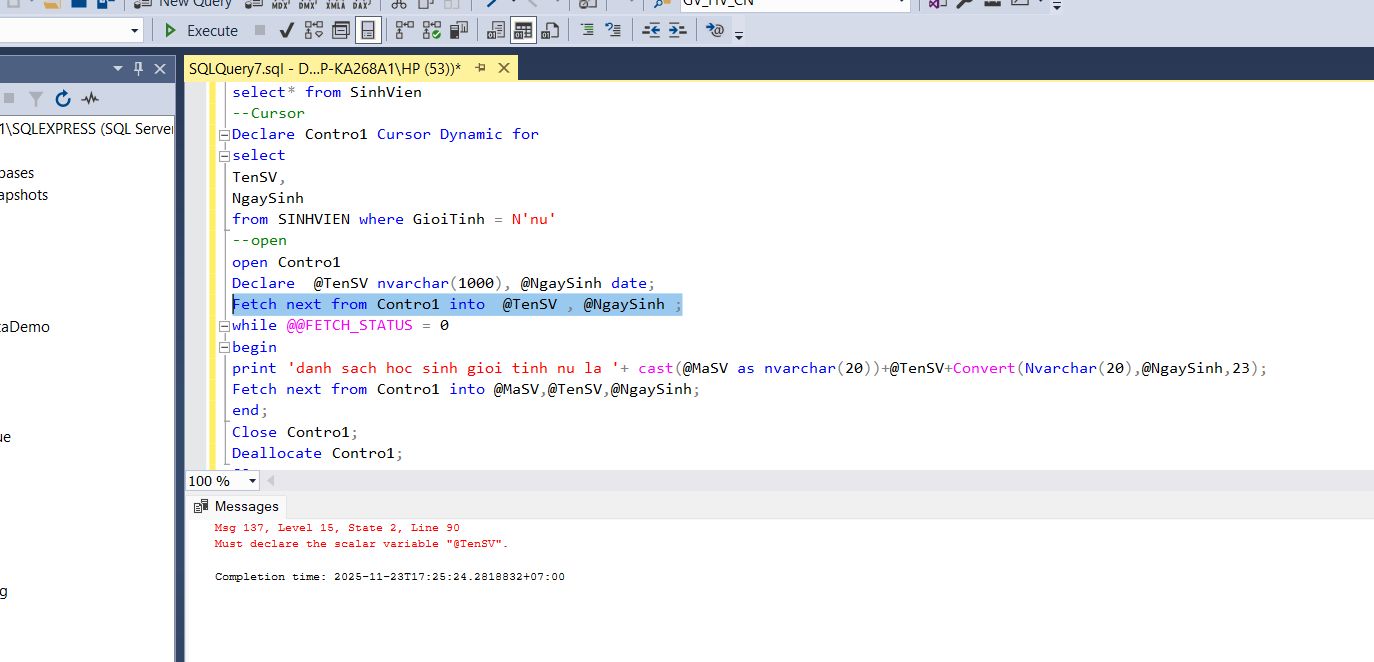This screenshot has height=662, width=1374.
Task: Pin the SQLQuery7.sql document tab
Action: tap(480, 68)
